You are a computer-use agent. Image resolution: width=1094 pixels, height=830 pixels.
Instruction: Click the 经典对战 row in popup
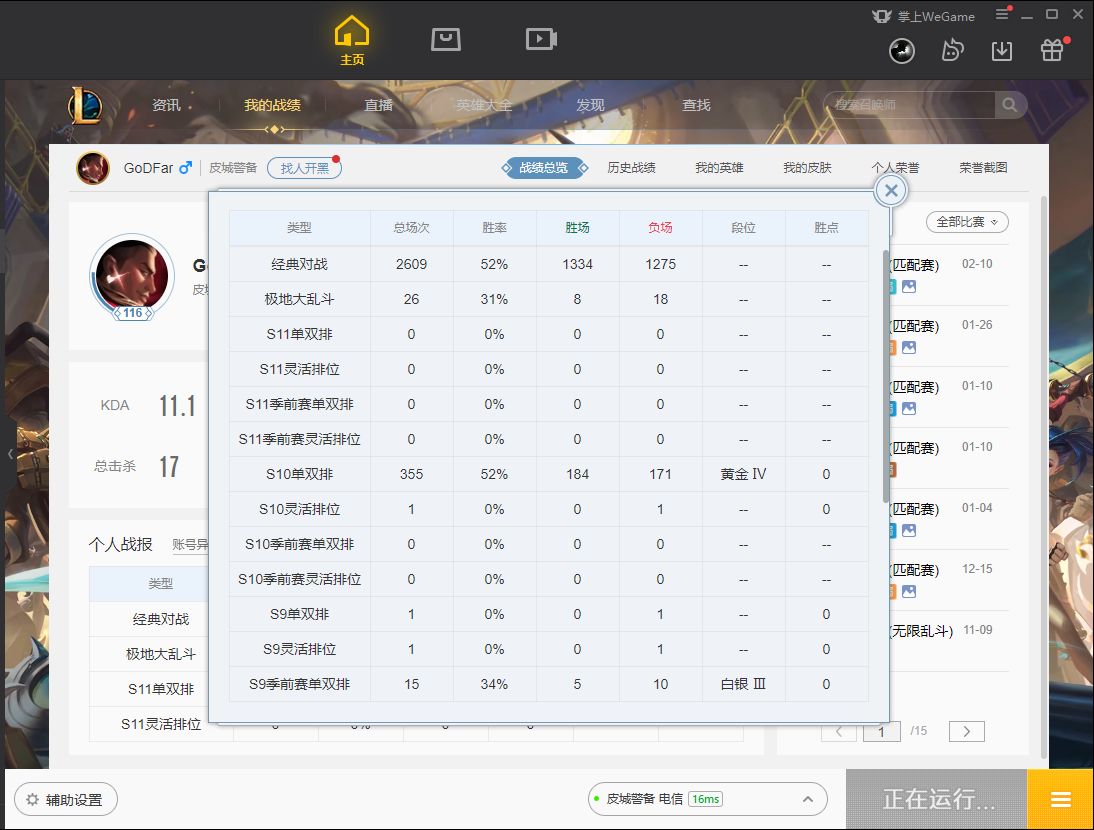pyautogui.click(x=549, y=264)
